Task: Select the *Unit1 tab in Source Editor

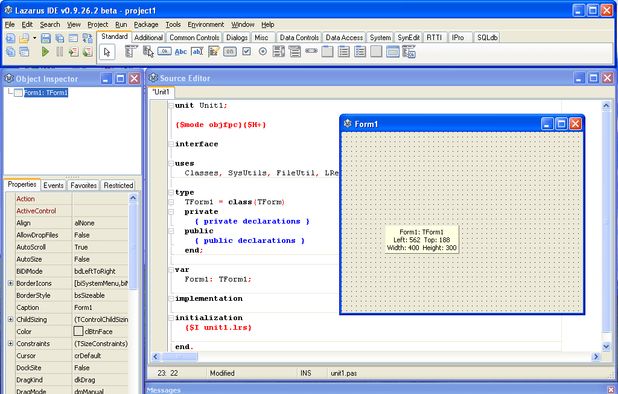Action: pyautogui.click(x=162, y=92)
